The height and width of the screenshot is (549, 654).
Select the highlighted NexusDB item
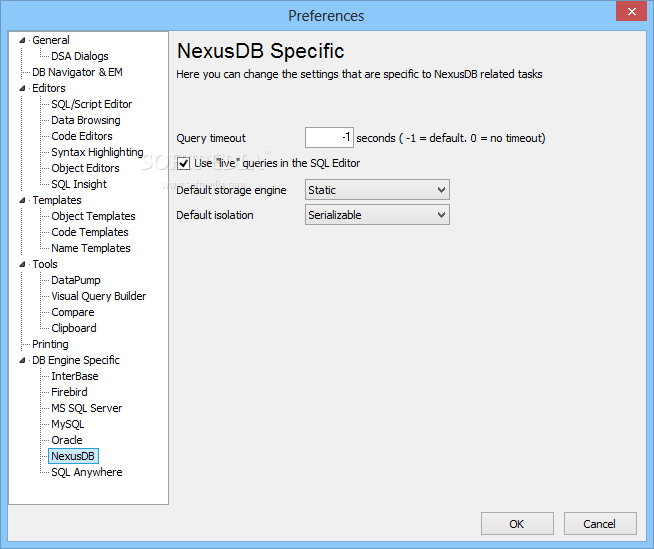point(73,456)
